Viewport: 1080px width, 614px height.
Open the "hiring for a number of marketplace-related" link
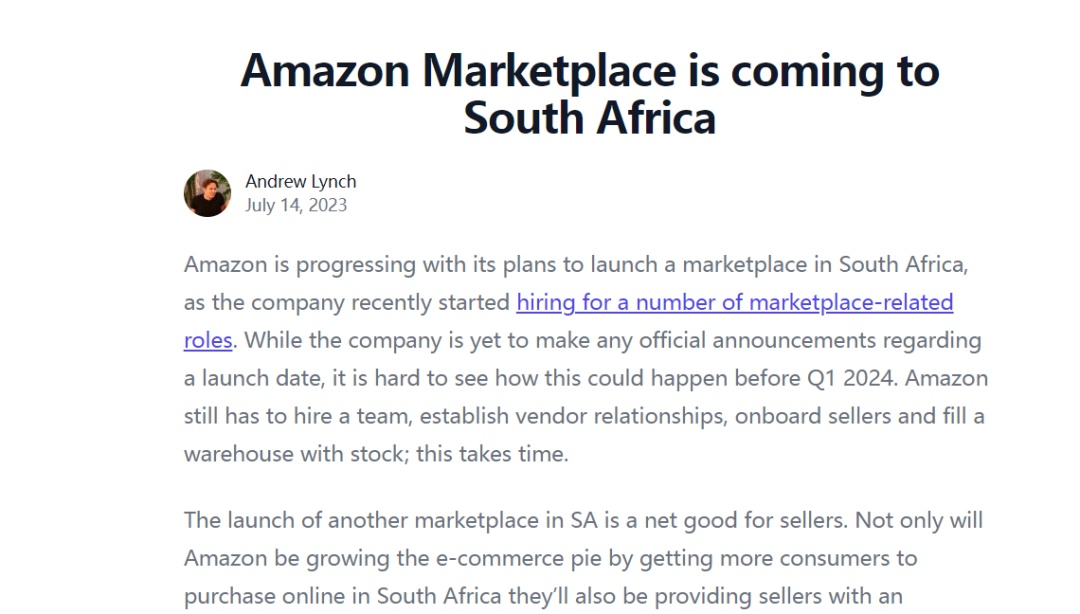[x=734, y=302]
